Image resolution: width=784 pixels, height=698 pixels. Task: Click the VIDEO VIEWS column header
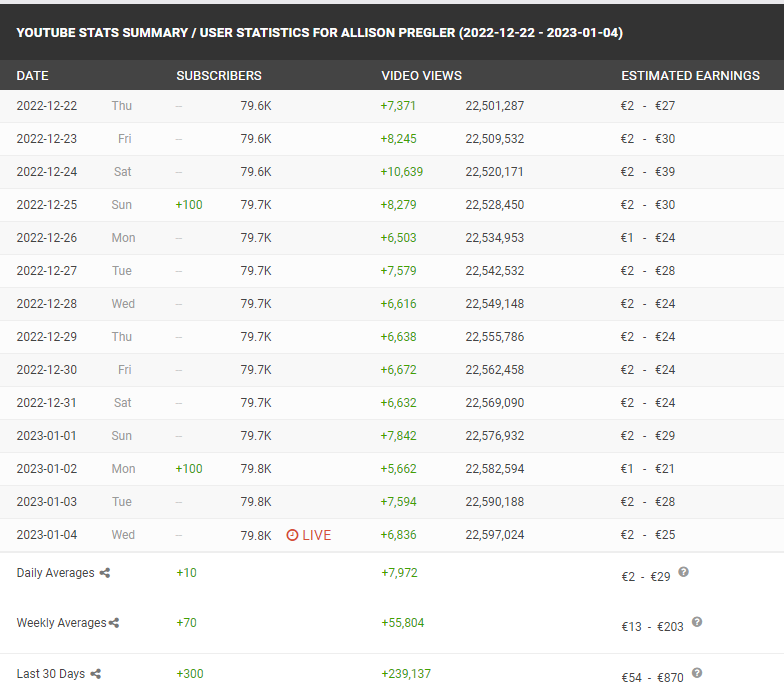(x=422, y=76)
